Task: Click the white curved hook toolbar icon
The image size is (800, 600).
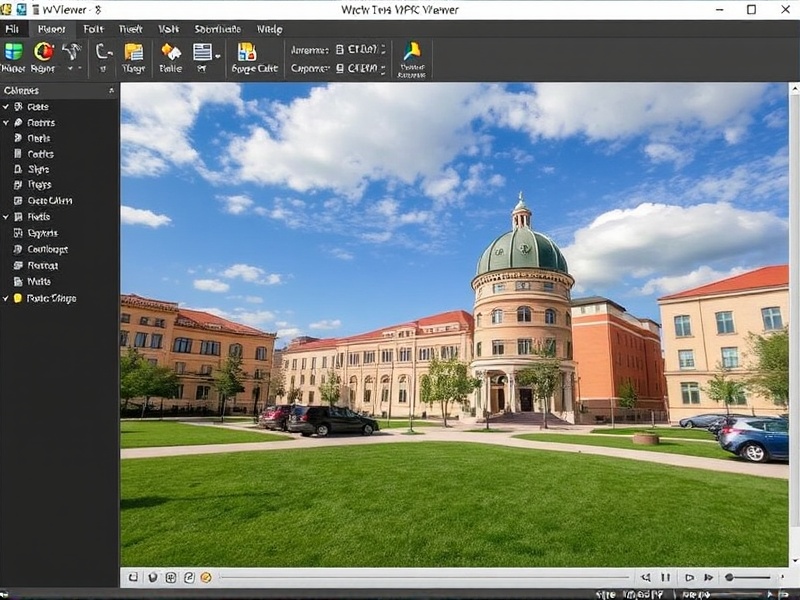Action: [x=104, y=51]
